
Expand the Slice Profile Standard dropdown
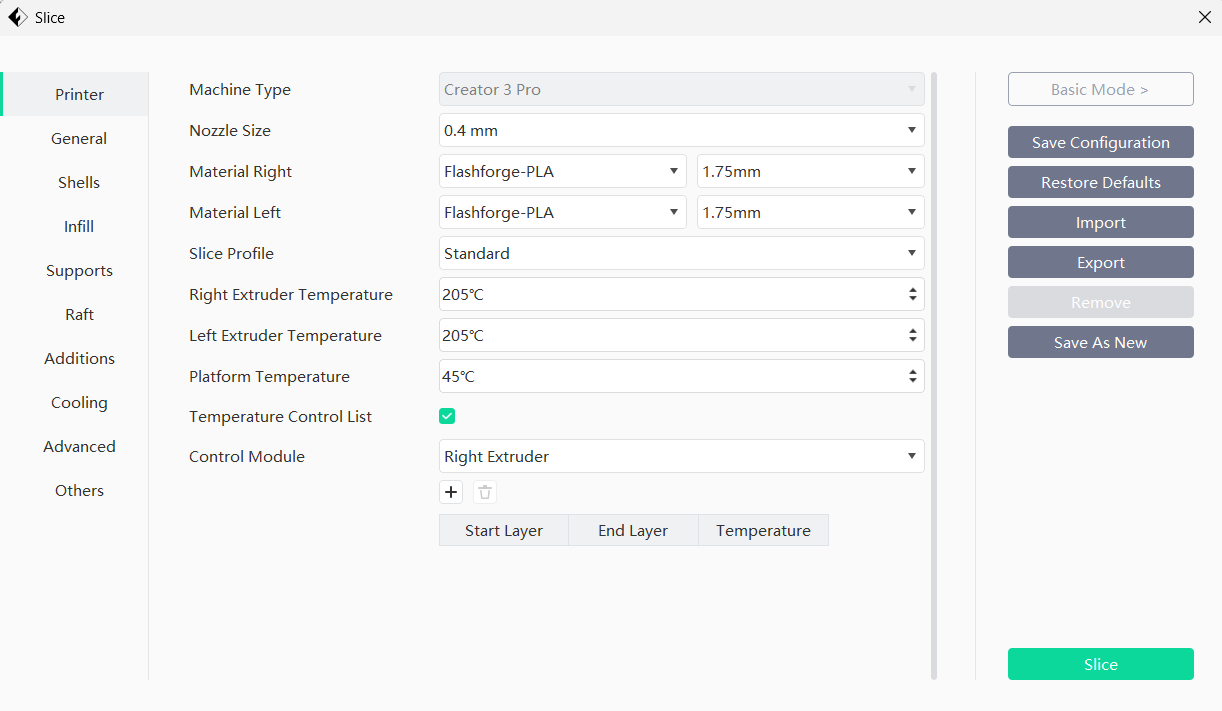tap(682, 253)
